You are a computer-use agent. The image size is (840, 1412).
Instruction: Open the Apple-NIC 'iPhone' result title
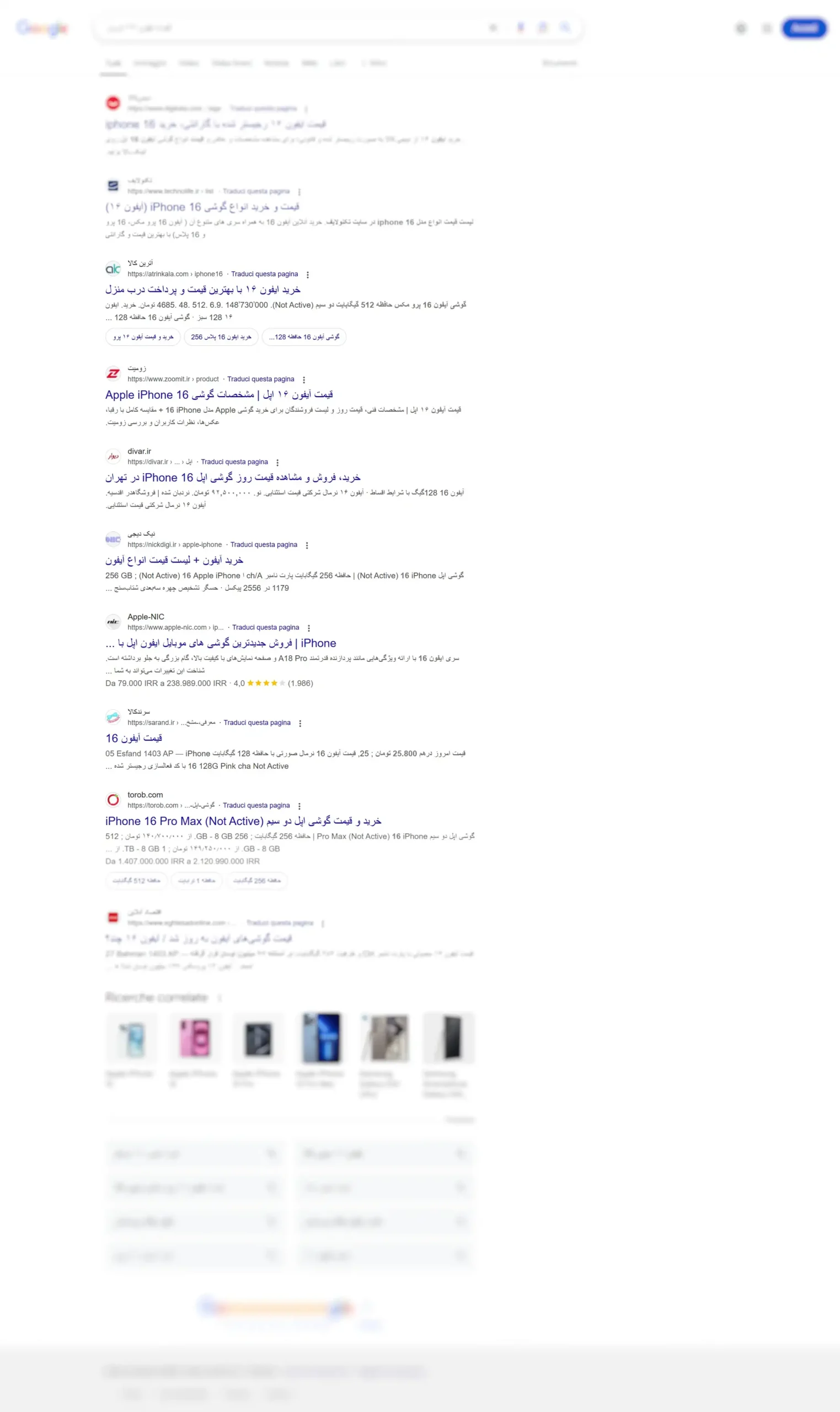[221, 644]
